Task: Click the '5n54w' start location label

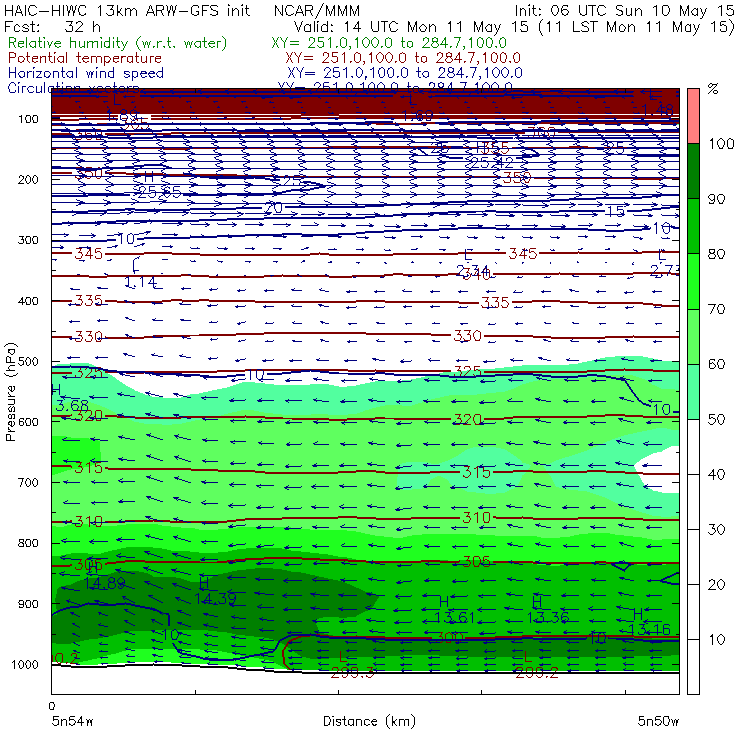Action: [x=72, y=721]
